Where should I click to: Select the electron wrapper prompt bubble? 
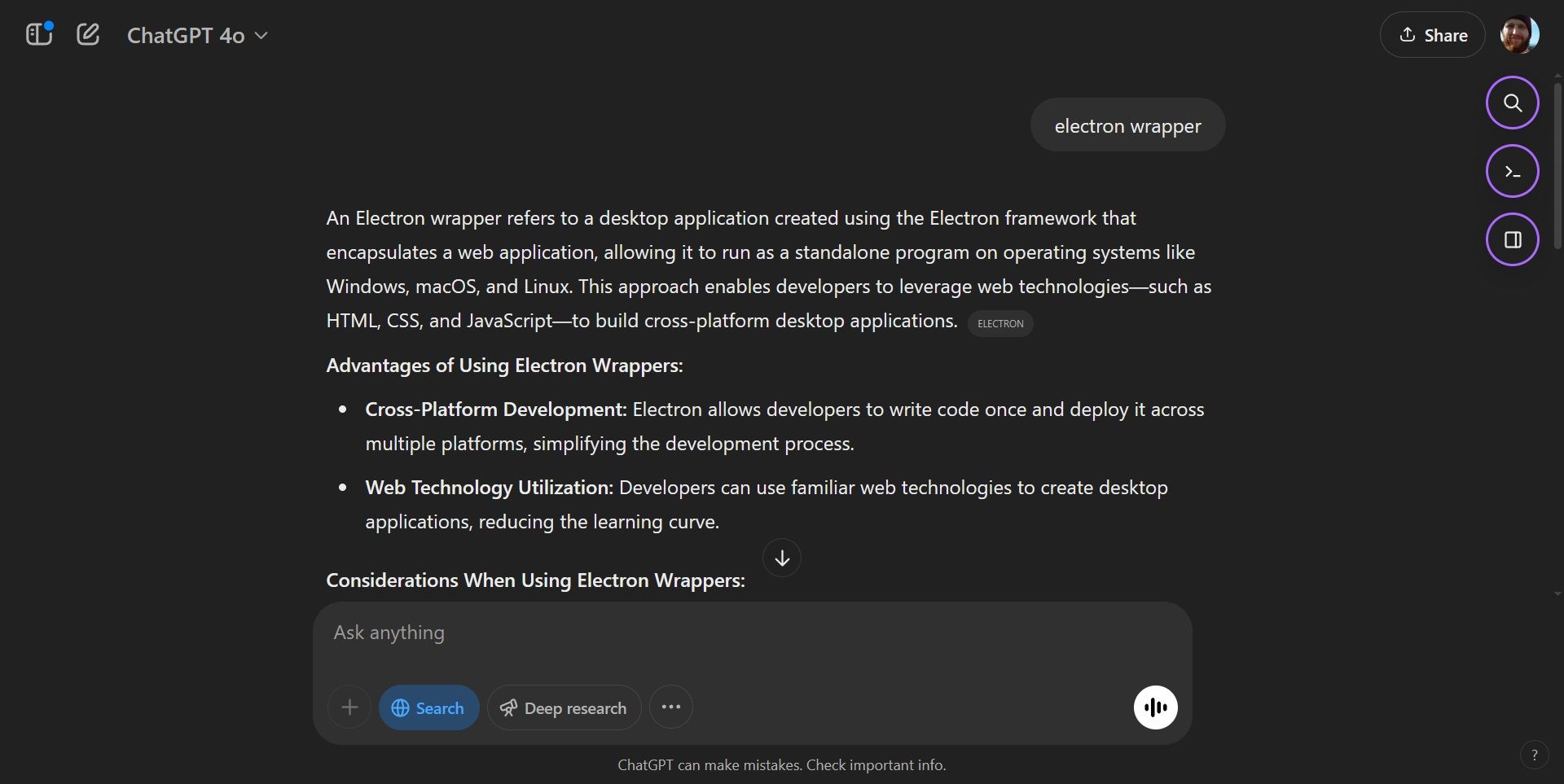(x=1127, y=125)
